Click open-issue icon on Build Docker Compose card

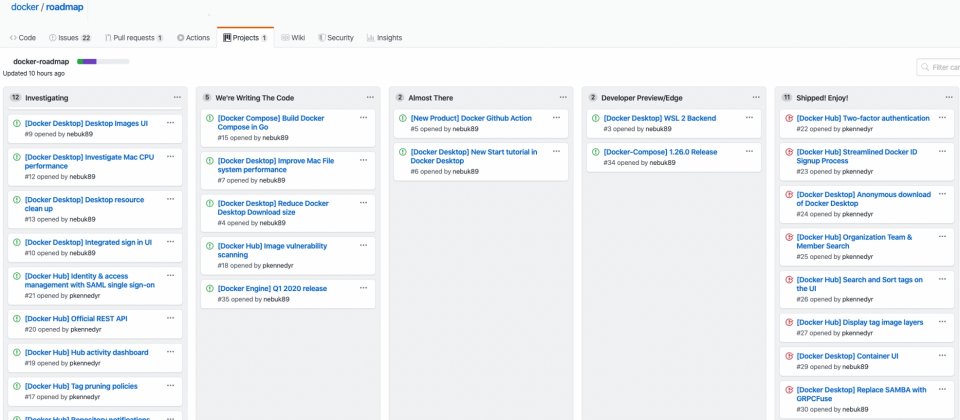(x=209, y=118)
